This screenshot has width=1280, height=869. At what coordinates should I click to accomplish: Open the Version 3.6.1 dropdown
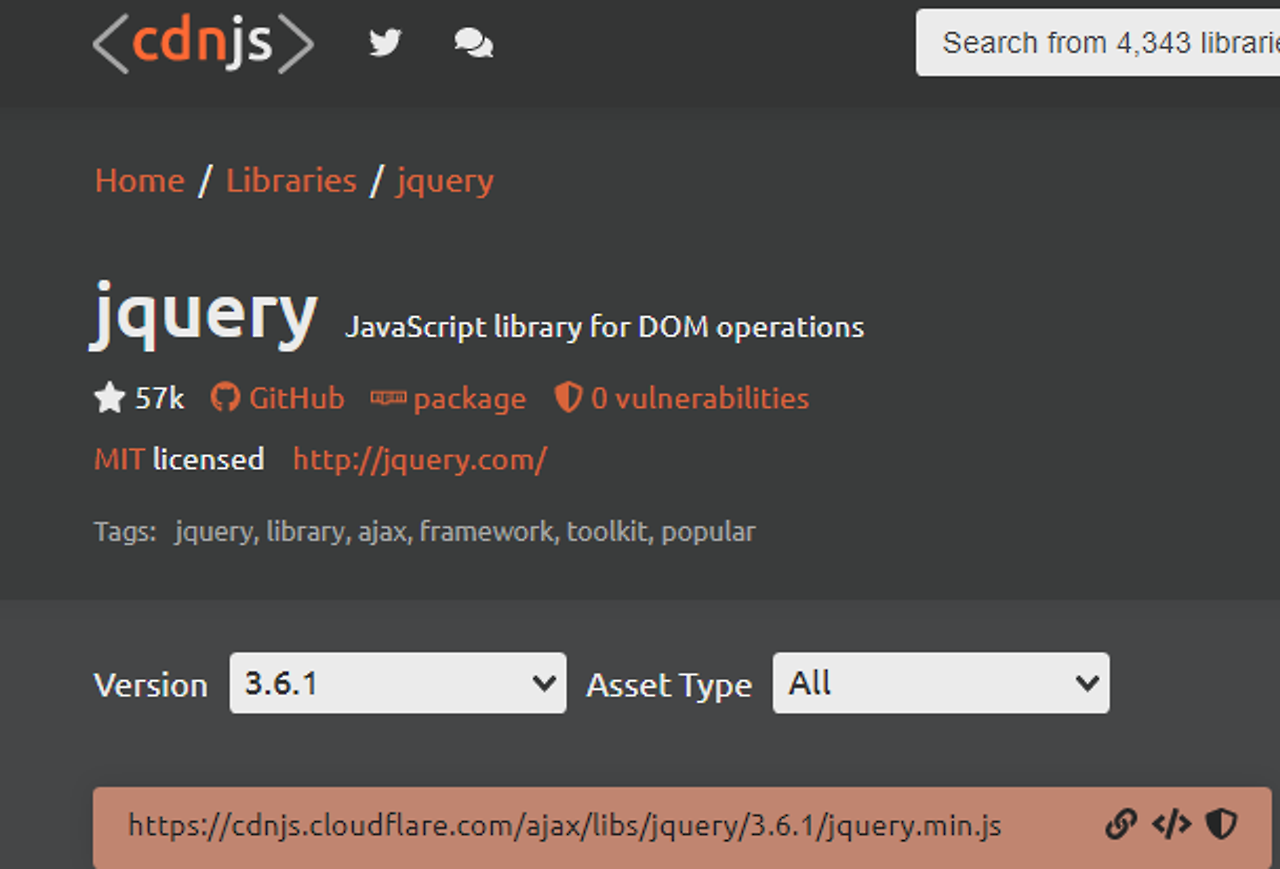398,683
